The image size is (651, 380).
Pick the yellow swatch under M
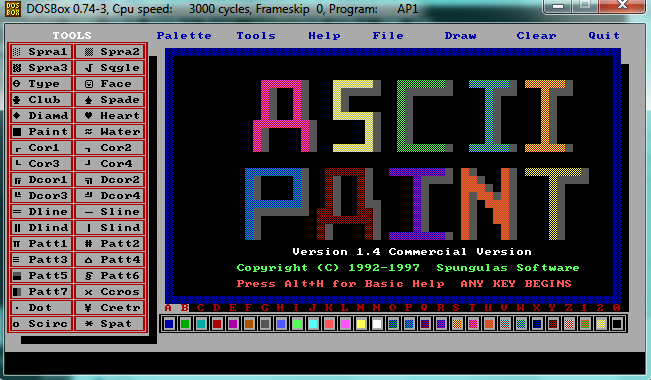[x=361, y=324]
